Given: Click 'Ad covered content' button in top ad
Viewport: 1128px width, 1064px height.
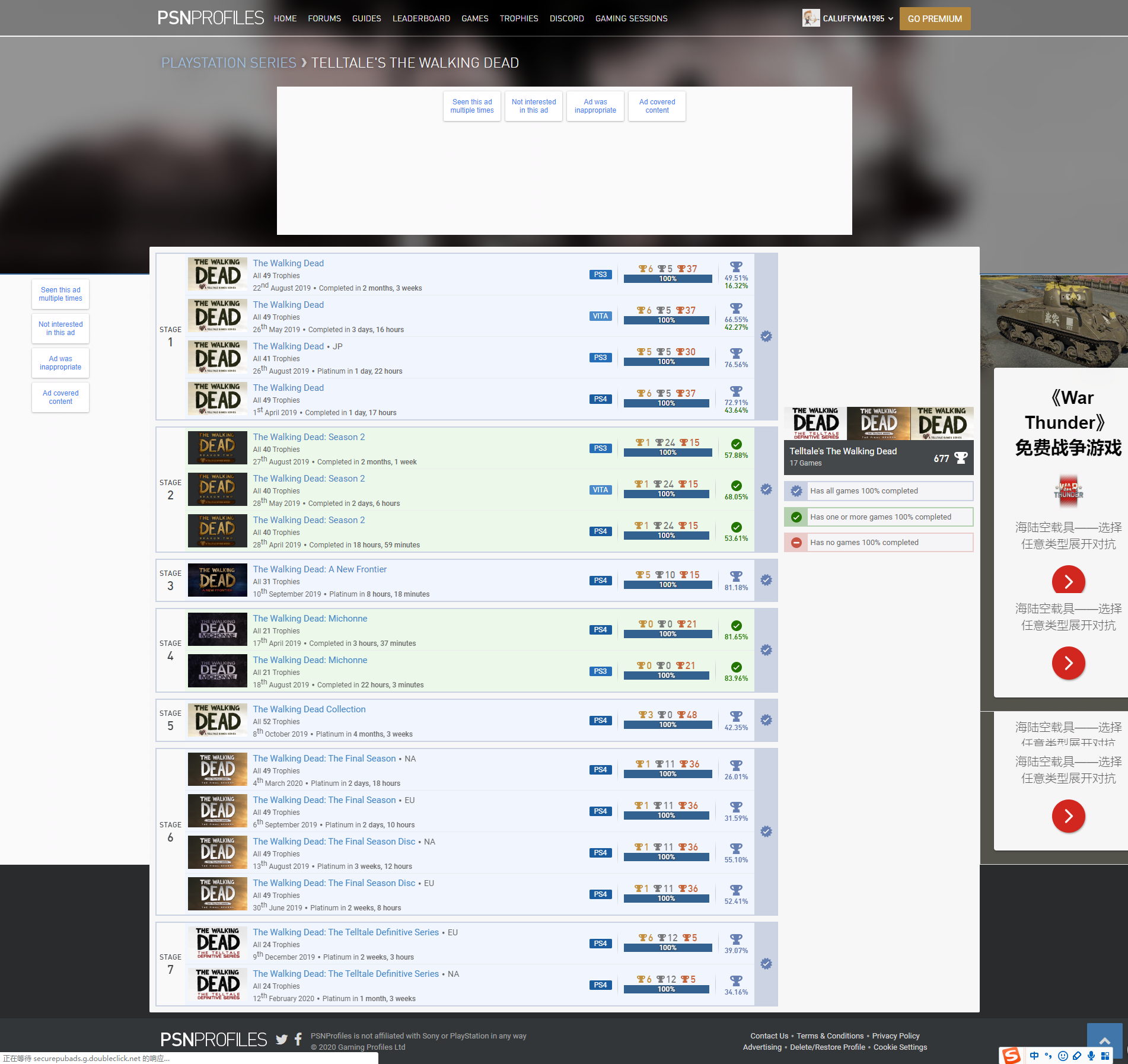Looking at the screenshot, I should (x=657, y=106).
